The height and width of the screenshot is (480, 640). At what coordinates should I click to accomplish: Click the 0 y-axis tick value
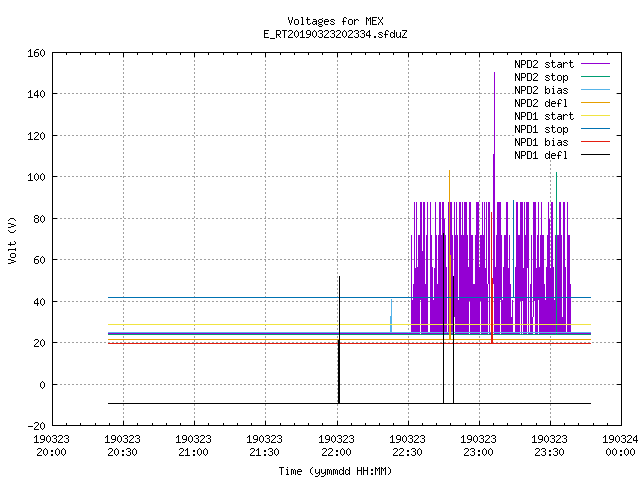coord(42,385)
